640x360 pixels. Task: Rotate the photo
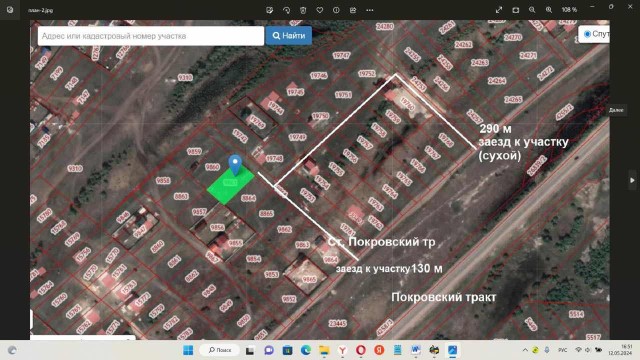[x=287, y=10]
